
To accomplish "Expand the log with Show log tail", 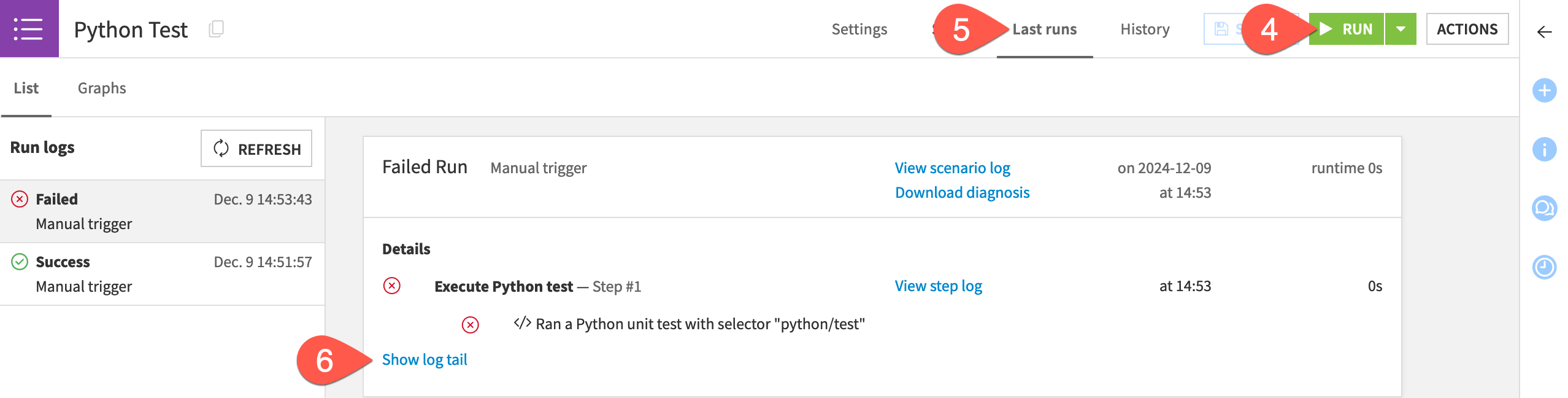I will 425,359.
